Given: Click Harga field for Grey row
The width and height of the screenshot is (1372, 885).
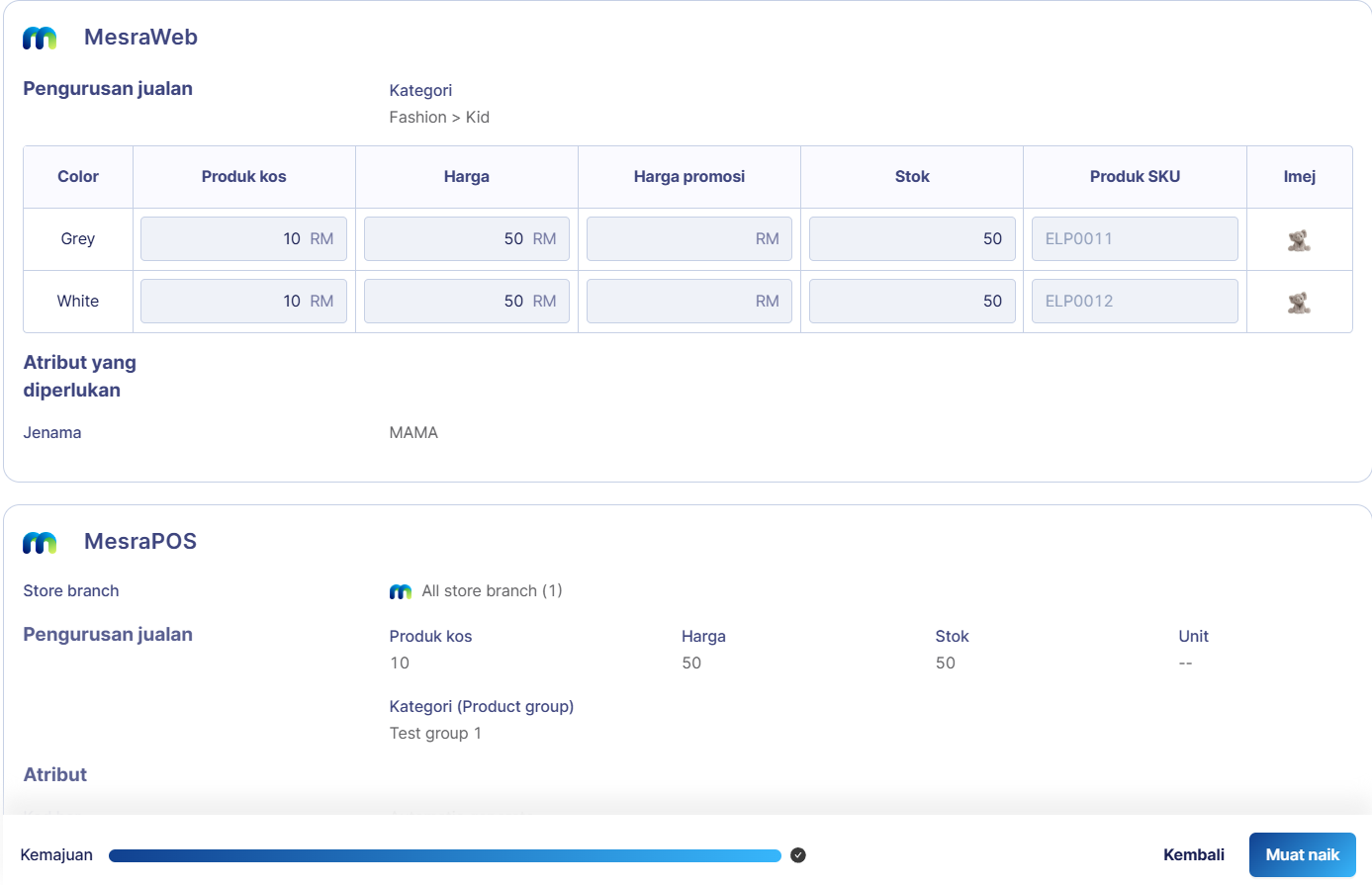Looking at the screenshot, I should click(x=466, y=239).
